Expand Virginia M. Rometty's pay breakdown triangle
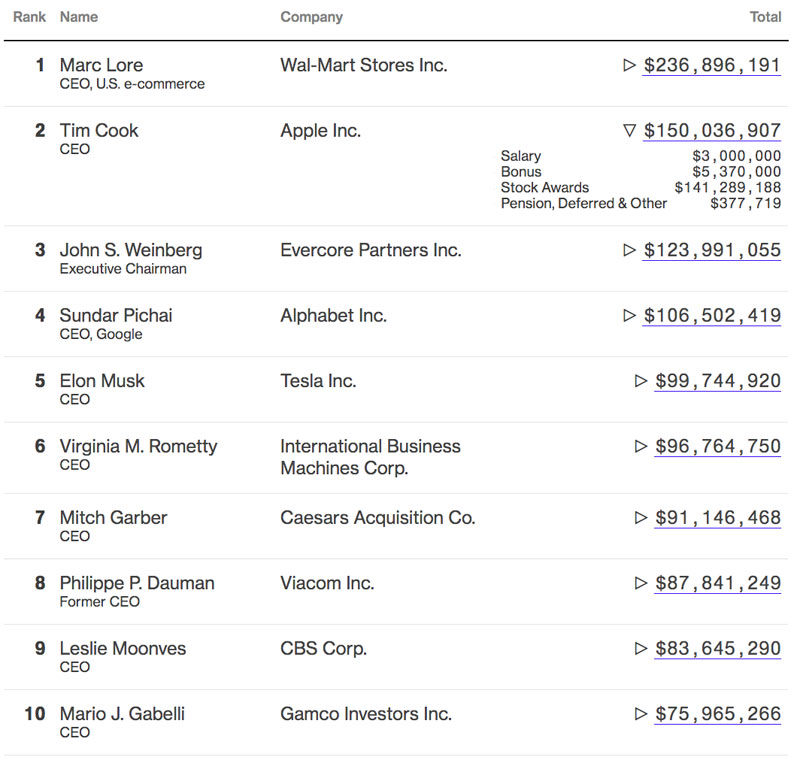This screenshot has height=763, width=800. [x=641, y=446]
